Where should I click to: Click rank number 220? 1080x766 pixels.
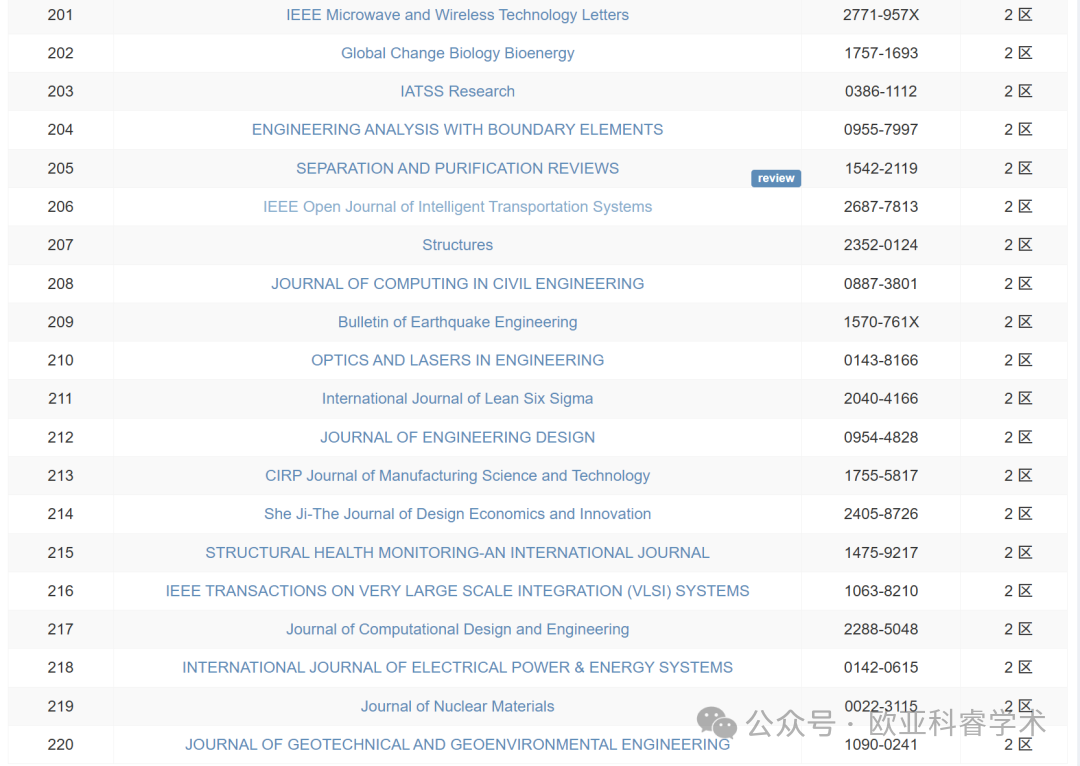pyautogui.click(x=61, y=745)
